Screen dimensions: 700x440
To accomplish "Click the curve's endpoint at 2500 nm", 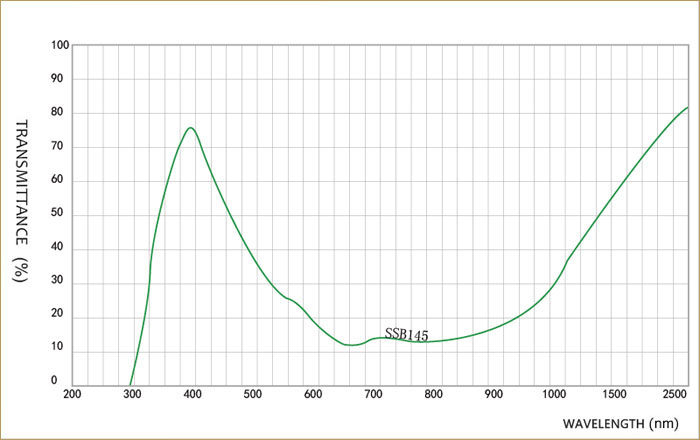I will tap(688, 107).
